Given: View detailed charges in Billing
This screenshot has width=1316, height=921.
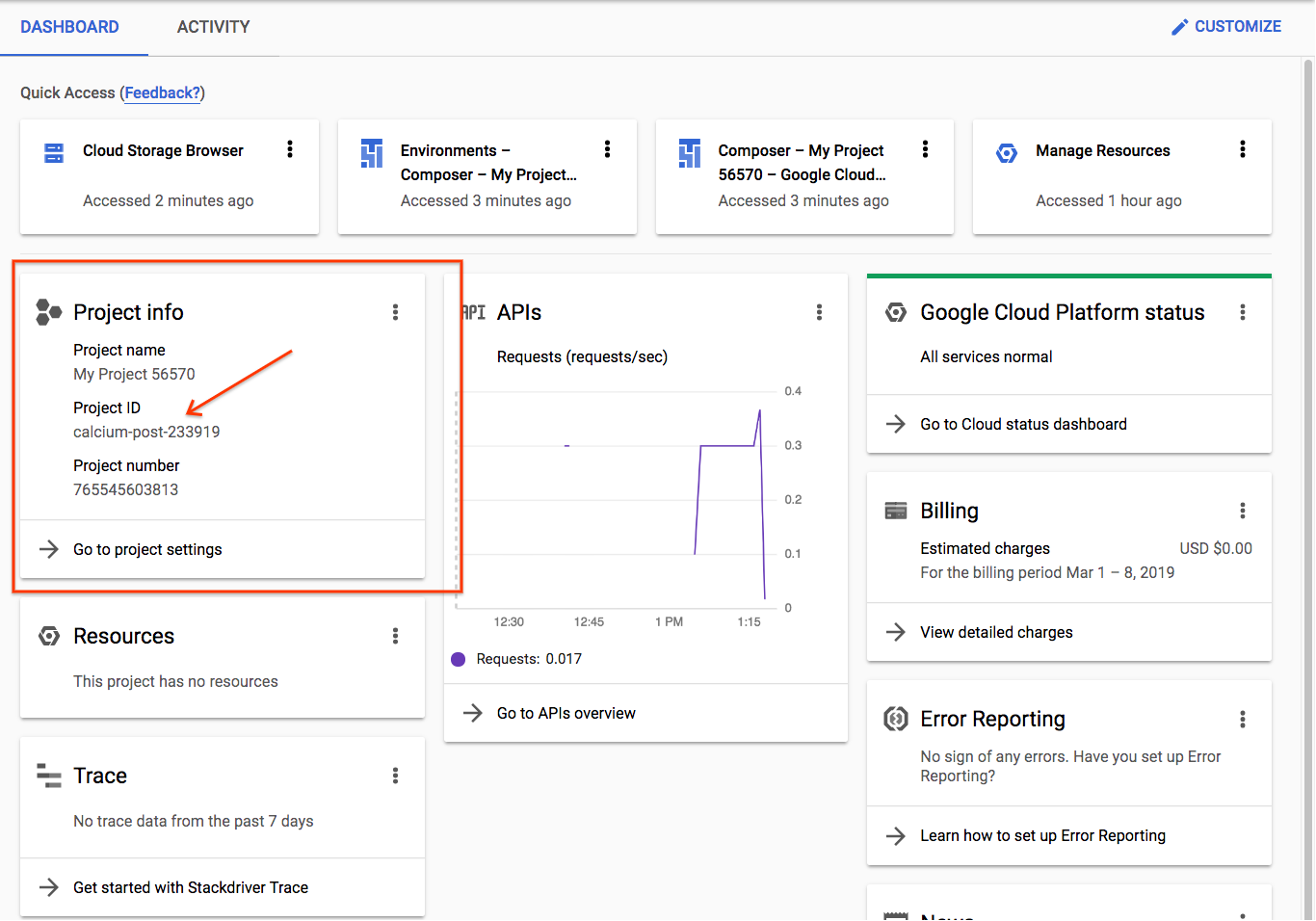Looking at the screenshot, I should click(996, 632).
